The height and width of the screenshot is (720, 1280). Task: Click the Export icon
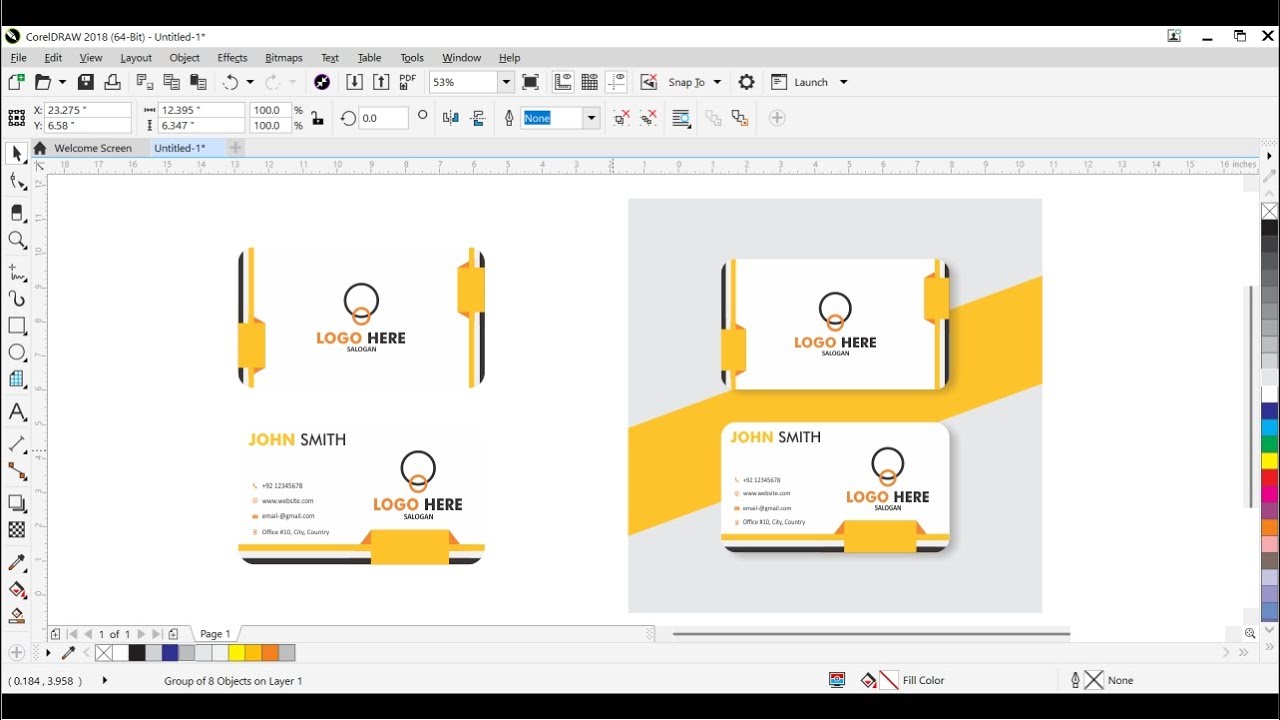[x=381, y=82]
